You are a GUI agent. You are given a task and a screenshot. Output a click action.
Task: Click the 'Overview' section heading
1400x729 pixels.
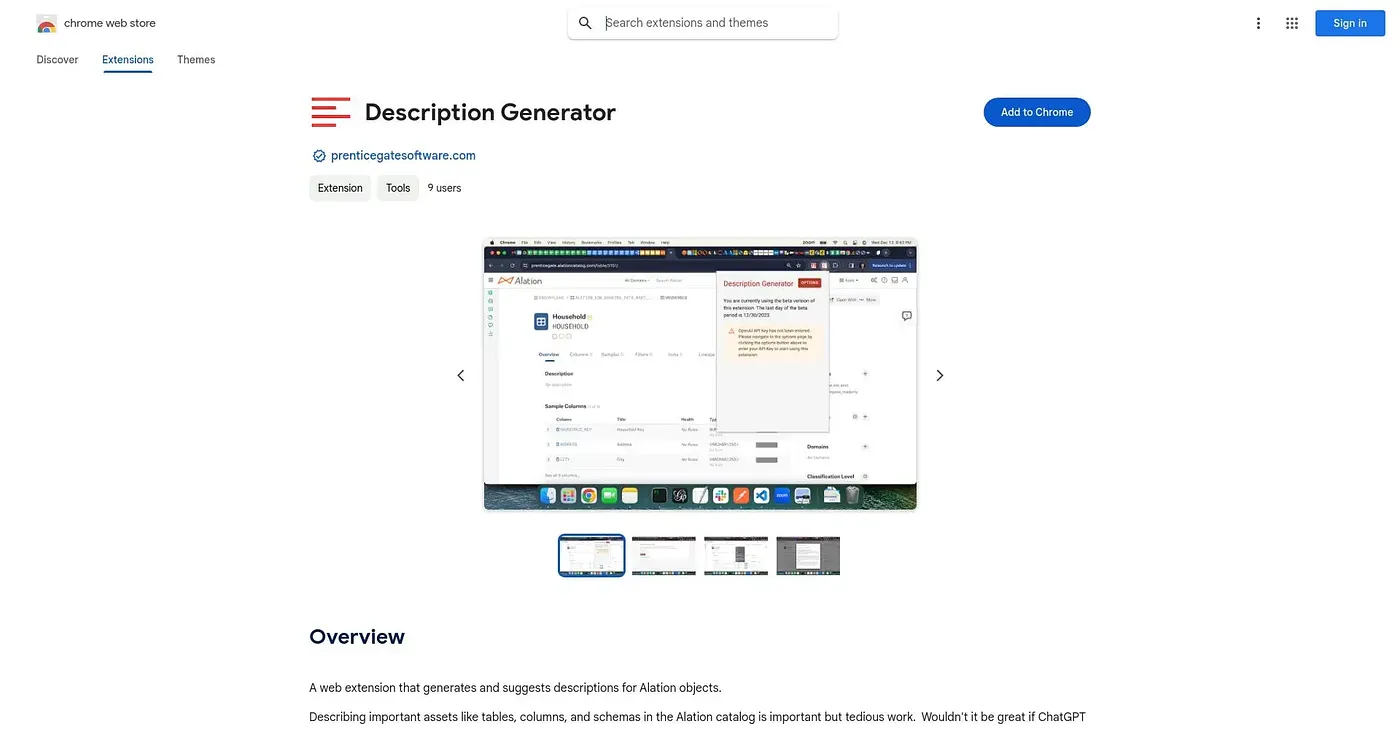[x=357, y=637]
